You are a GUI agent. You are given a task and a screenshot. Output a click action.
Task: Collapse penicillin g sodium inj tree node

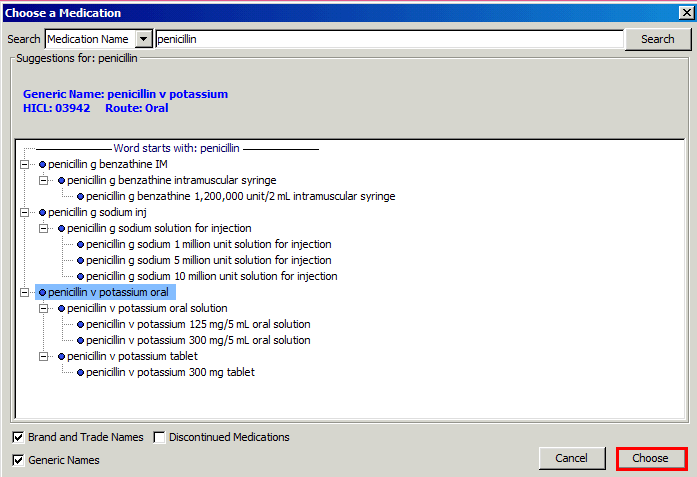25,212
